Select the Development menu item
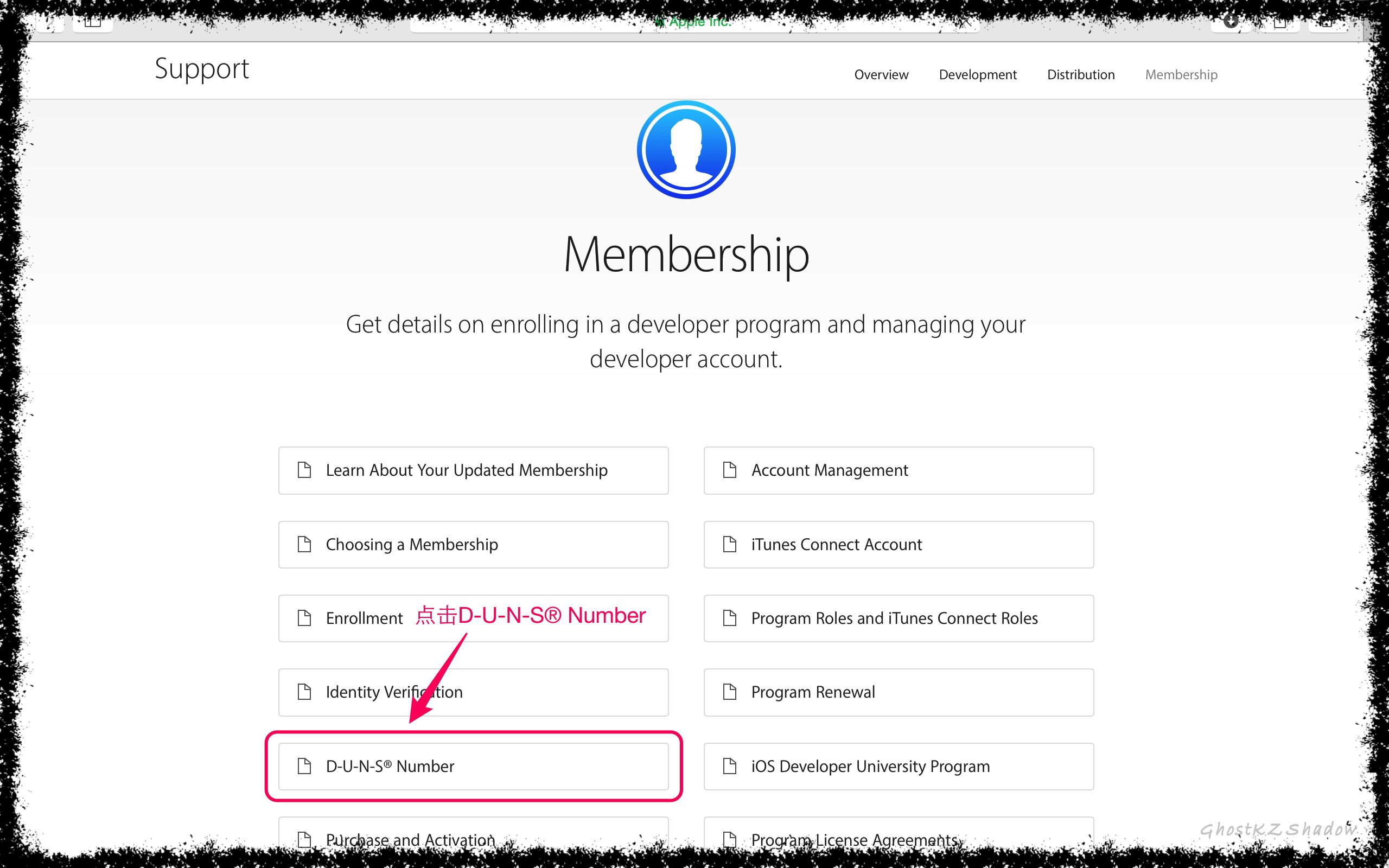The image size is (1389, 868). (x=978, y=74)
